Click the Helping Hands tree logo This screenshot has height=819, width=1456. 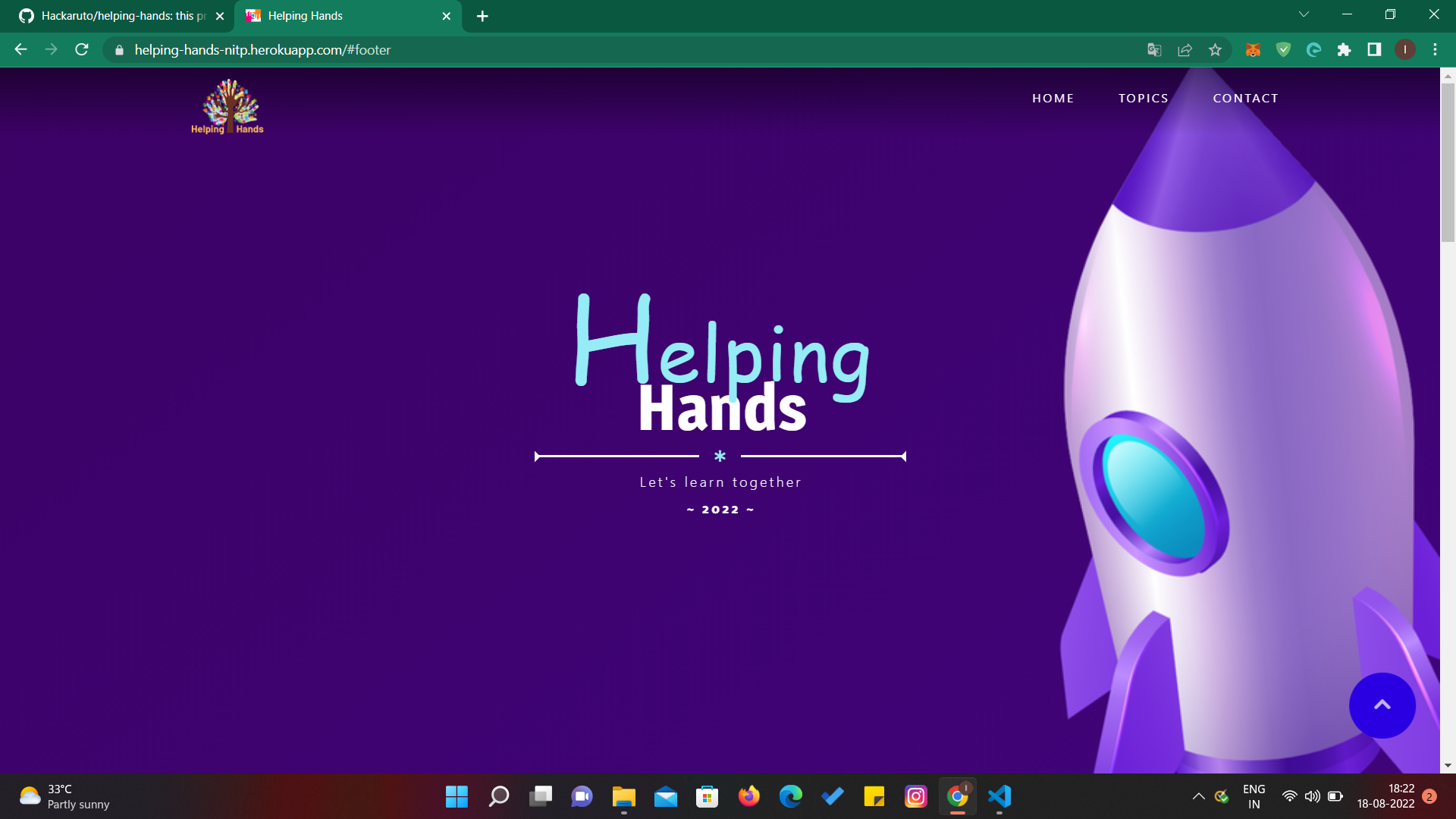[227, 107]
